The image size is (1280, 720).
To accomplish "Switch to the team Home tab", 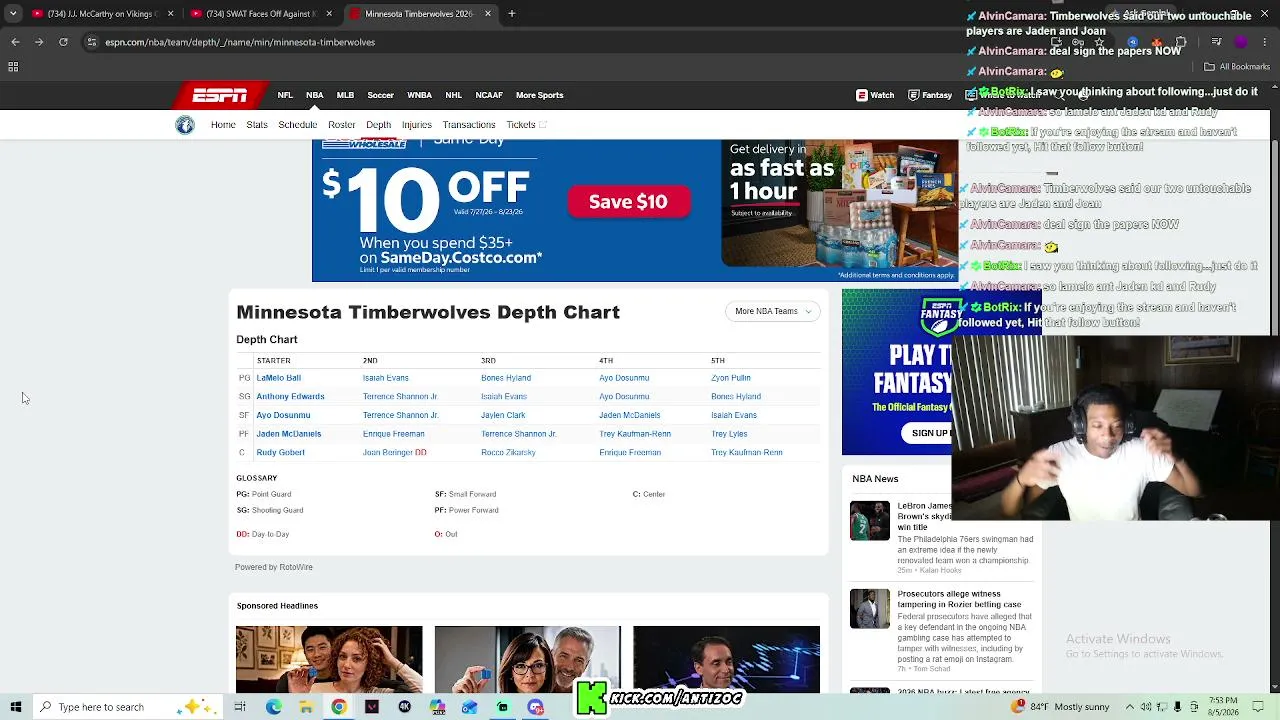I will (x=223, y=125).
